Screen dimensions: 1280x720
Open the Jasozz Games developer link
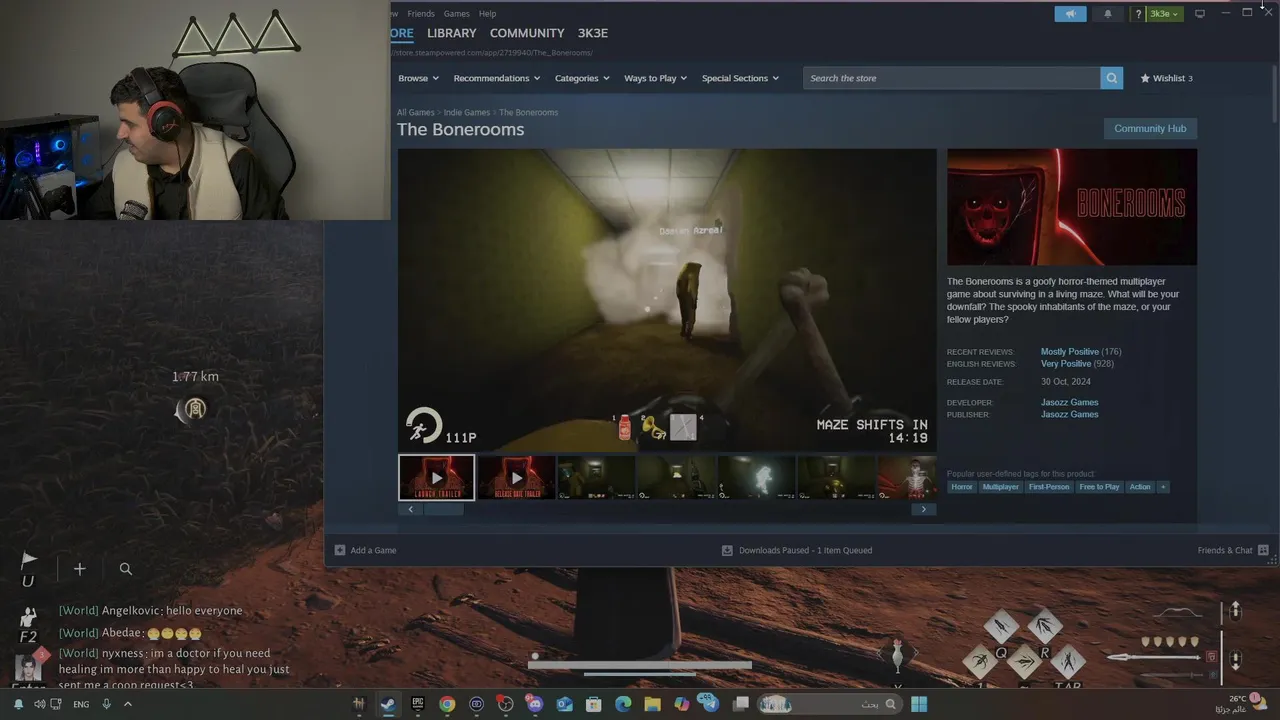pos(1069,402)
